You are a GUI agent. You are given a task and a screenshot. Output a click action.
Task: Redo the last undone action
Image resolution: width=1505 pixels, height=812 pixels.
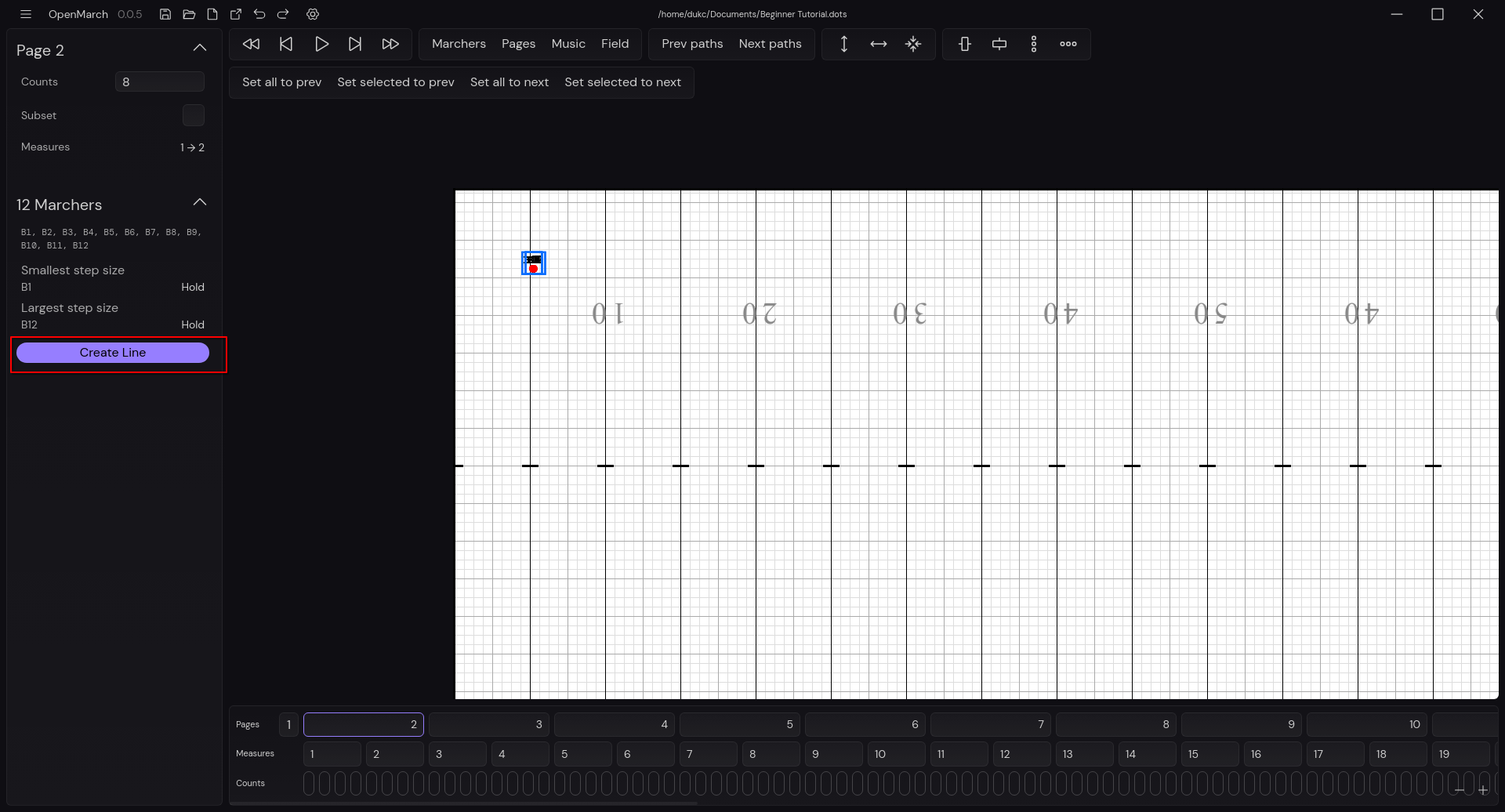point(283,14)
